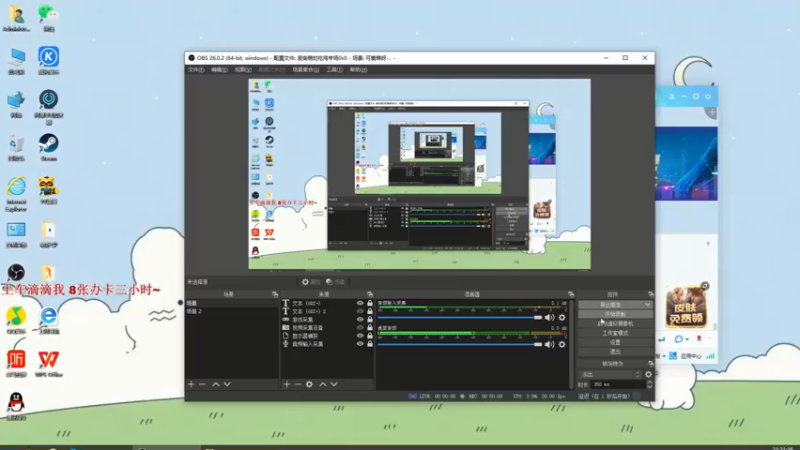Select 场景 2 in Scenes list
800x450 pixels.
click(x=232, y=311)
